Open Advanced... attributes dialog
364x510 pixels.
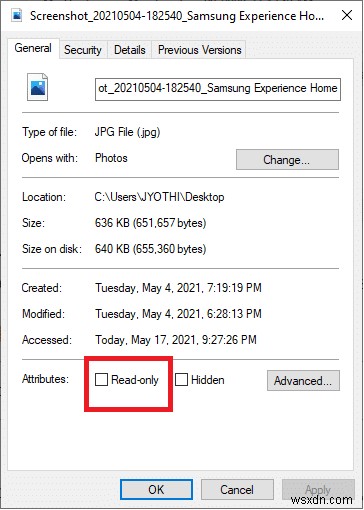pyautogui.click(x=303, y=380)
